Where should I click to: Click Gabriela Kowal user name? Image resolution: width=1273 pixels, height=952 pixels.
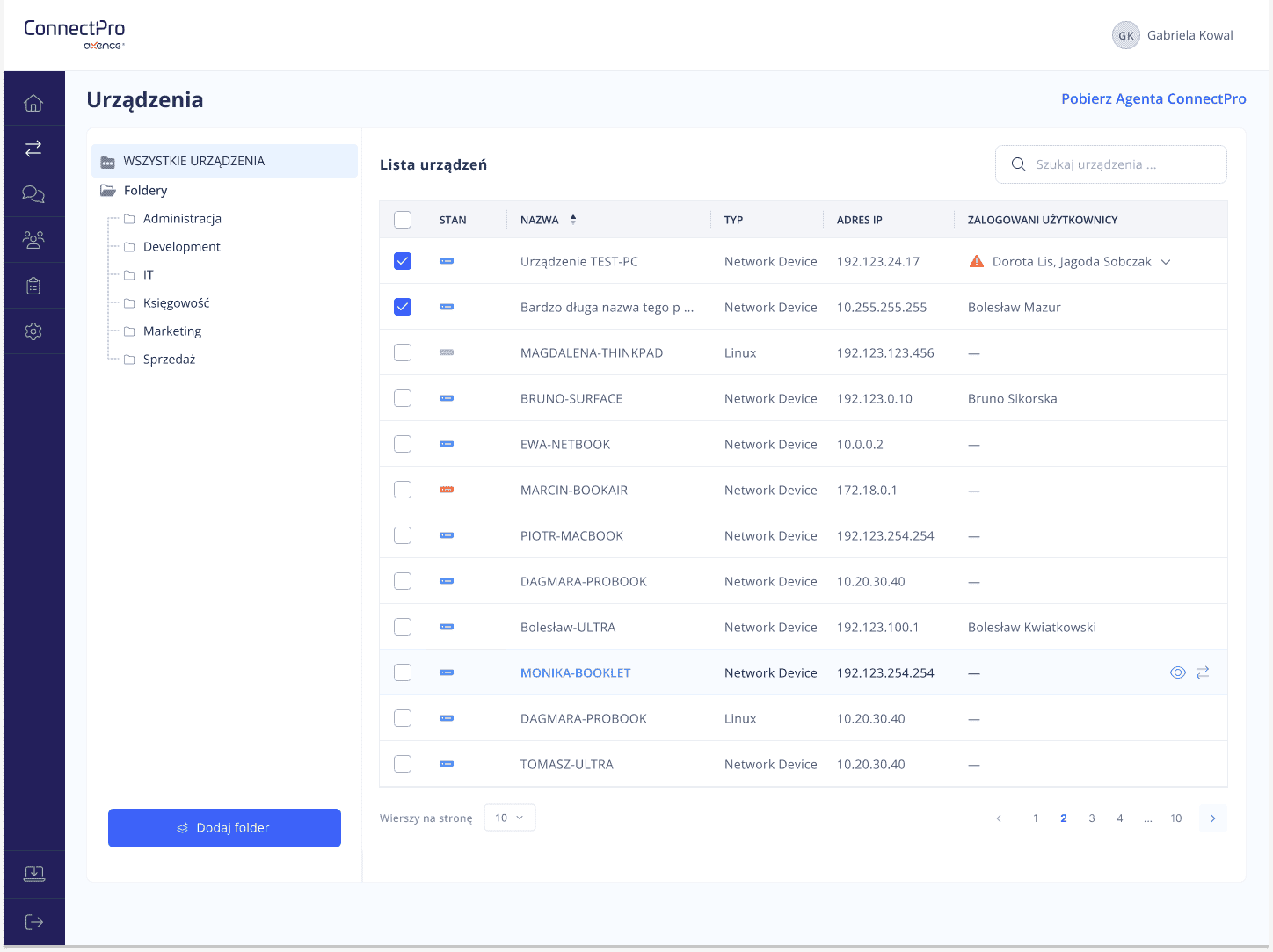click(x=1190, y=35)
